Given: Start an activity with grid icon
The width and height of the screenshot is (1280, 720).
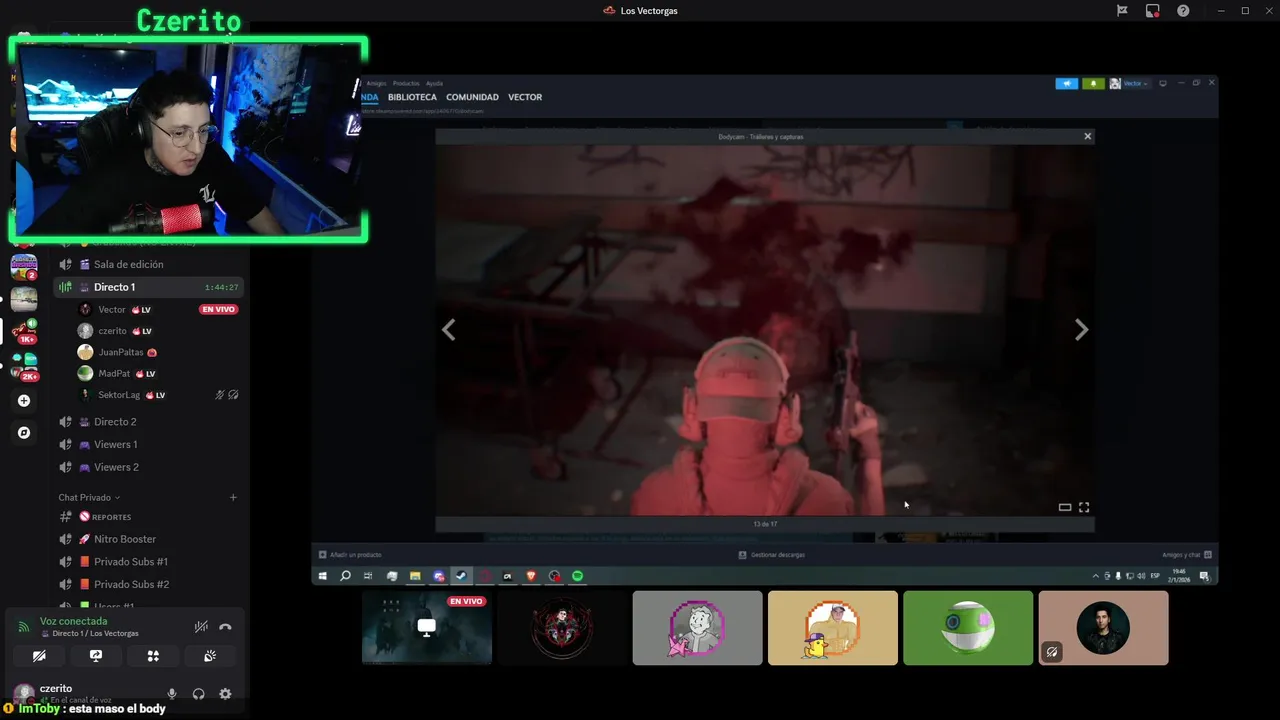Looking at the screenshot, I should coord(153,656).
